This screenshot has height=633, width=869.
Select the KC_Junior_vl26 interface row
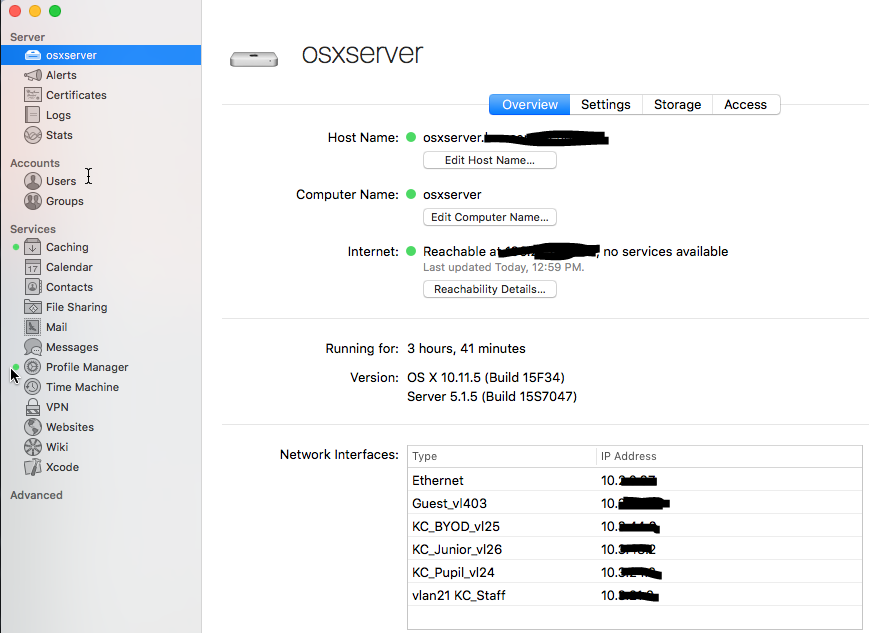[x=635, y=549]
